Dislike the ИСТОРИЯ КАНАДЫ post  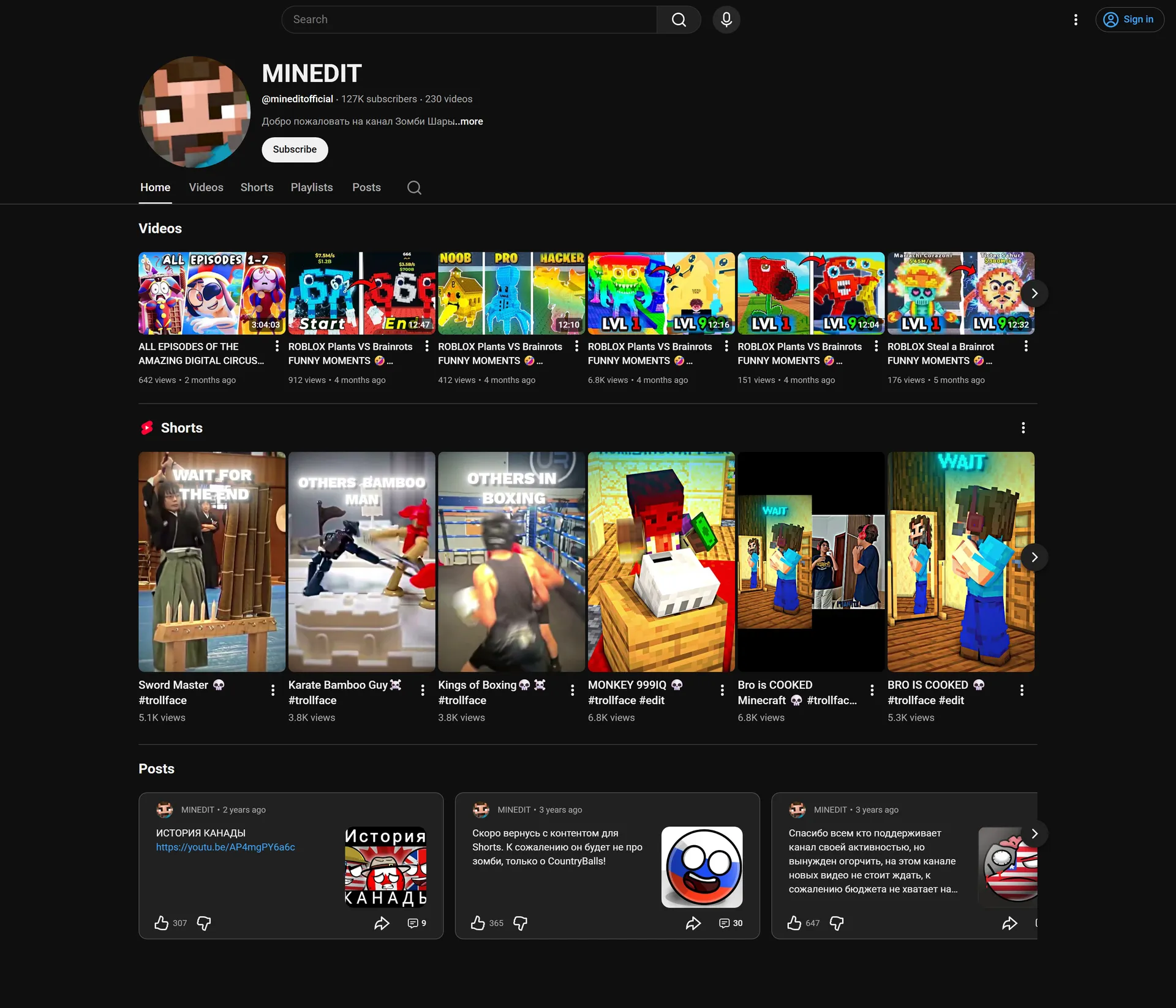(x=204, y=923)
